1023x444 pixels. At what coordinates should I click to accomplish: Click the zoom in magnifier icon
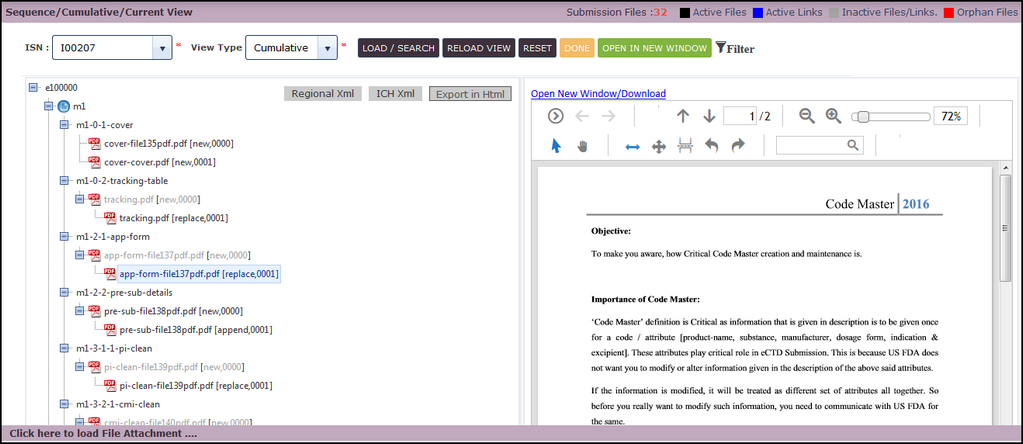tap(833, 116)
